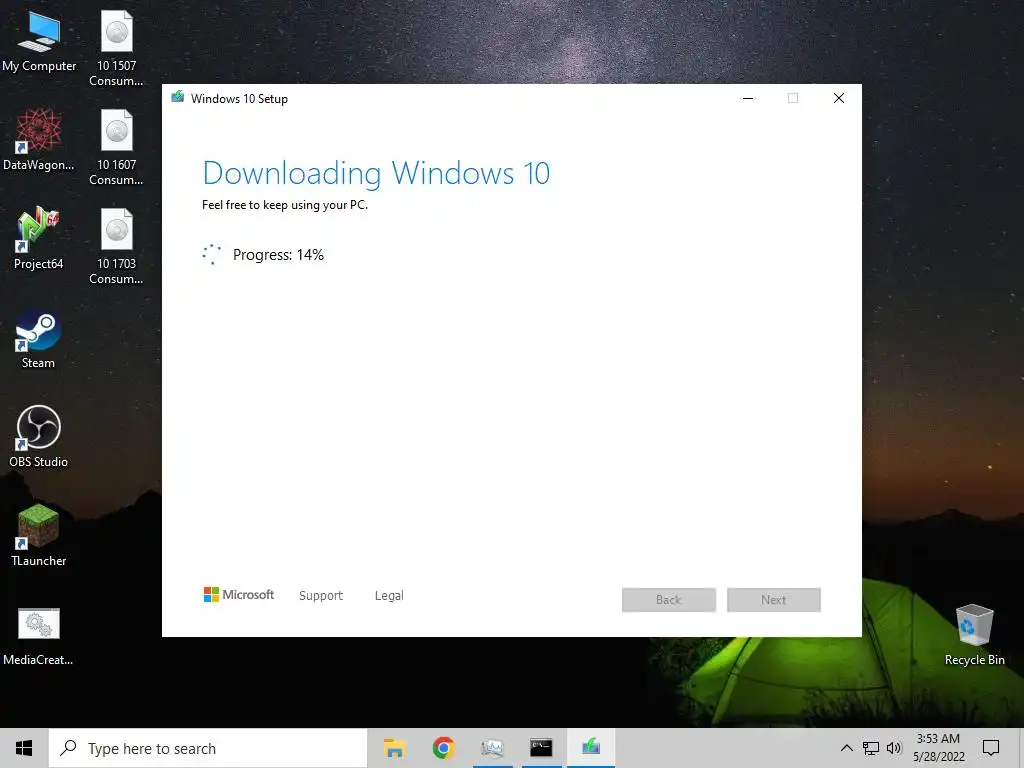This screenshot has height=768, width=1024.
Task: Select the Project64 desktop shortcut
Action: point(39,238)
